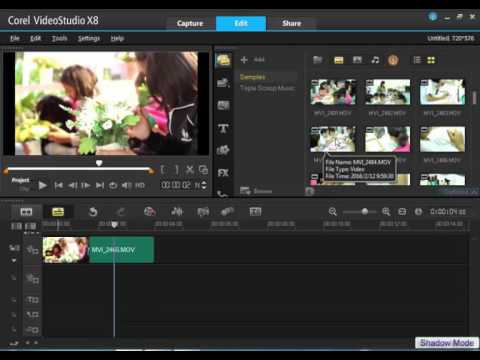Open the Graphic library
Screen dimensions: 480x360
(x=223, y=150)
